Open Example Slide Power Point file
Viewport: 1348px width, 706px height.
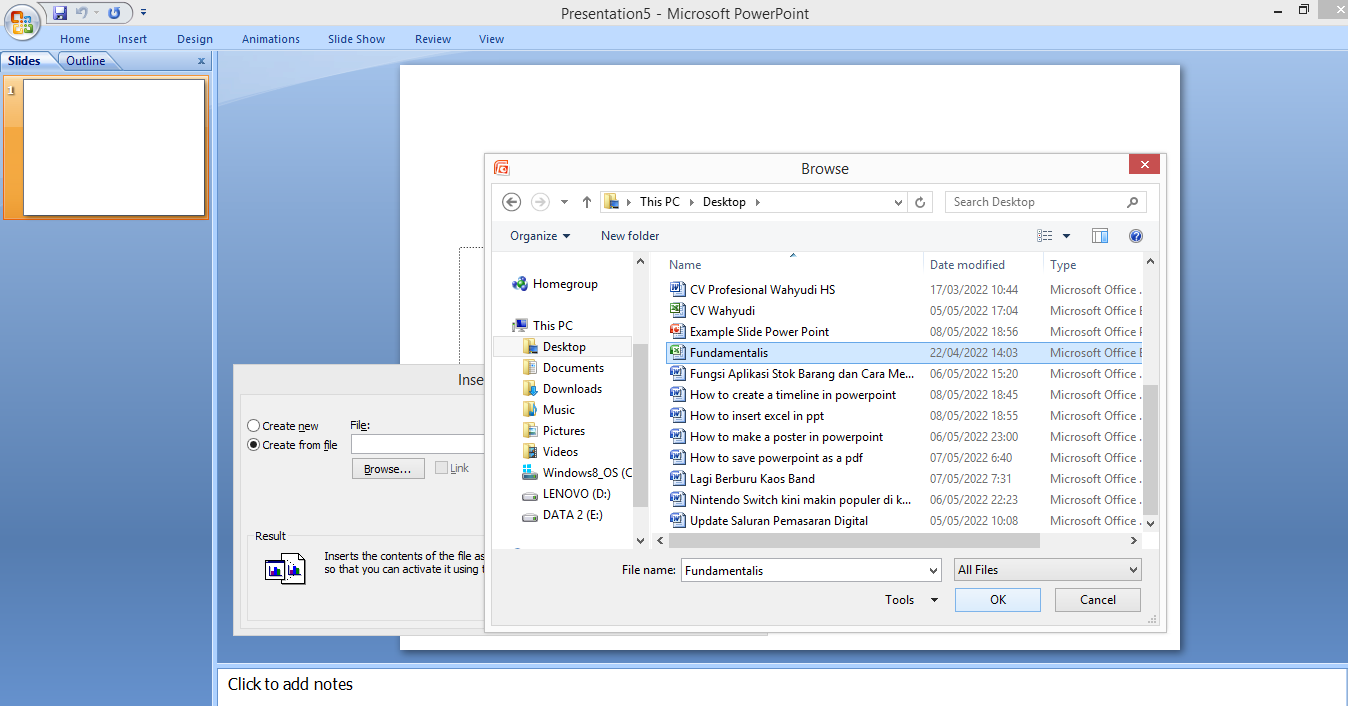click(x=759, y=332)
